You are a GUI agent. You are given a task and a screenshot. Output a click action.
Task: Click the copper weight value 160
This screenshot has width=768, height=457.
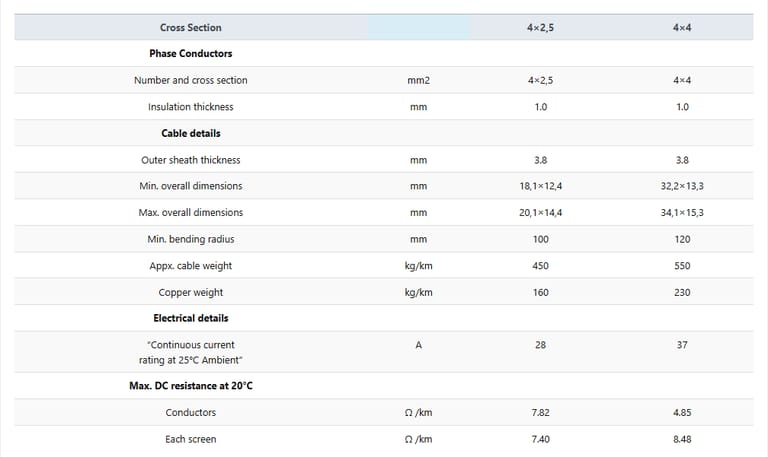(540, 293)
